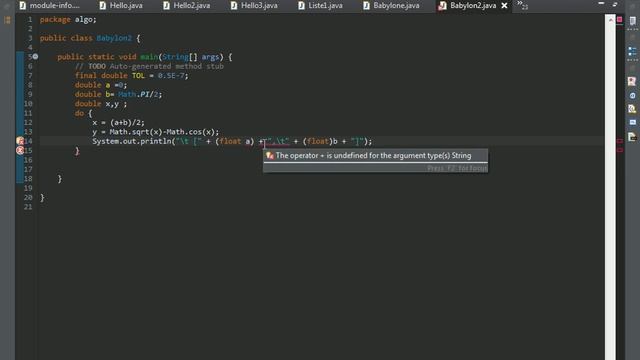Click the scroll-up arrow of editor scrollbar
Viewport: 640px width, 360px height.
coord(610,20)
